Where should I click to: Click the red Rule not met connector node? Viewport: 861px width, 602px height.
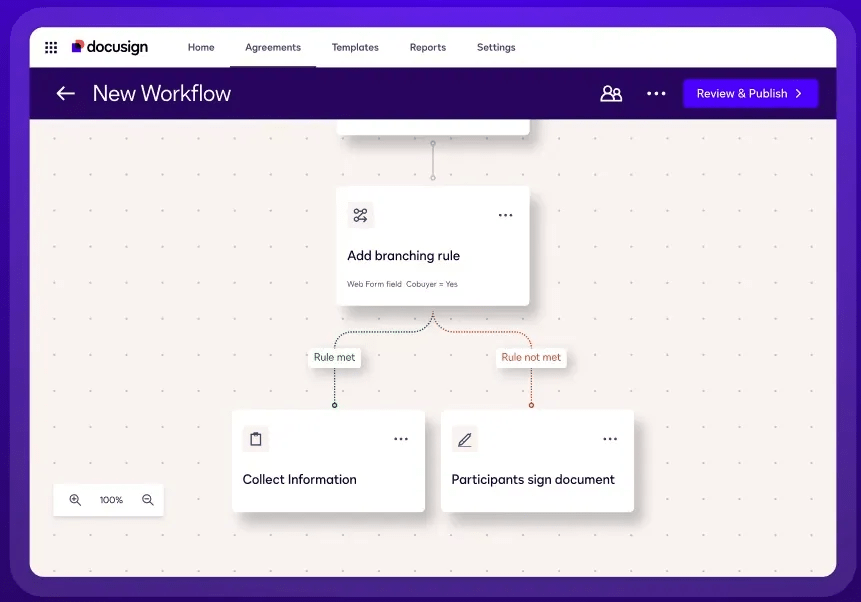pos(531,405)
